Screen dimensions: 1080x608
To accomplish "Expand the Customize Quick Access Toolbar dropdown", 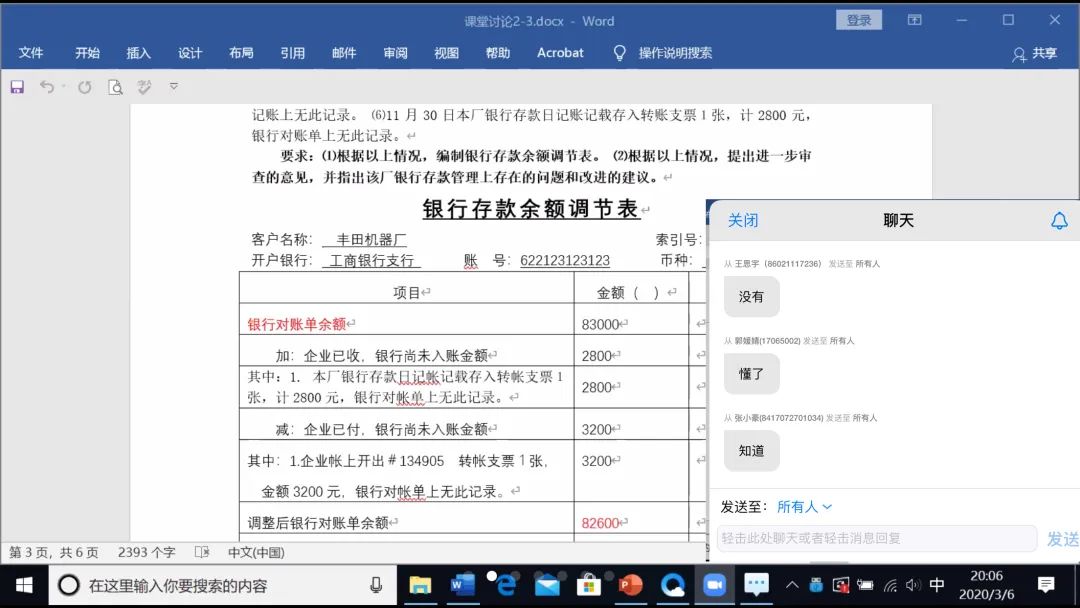I will 173,87.
